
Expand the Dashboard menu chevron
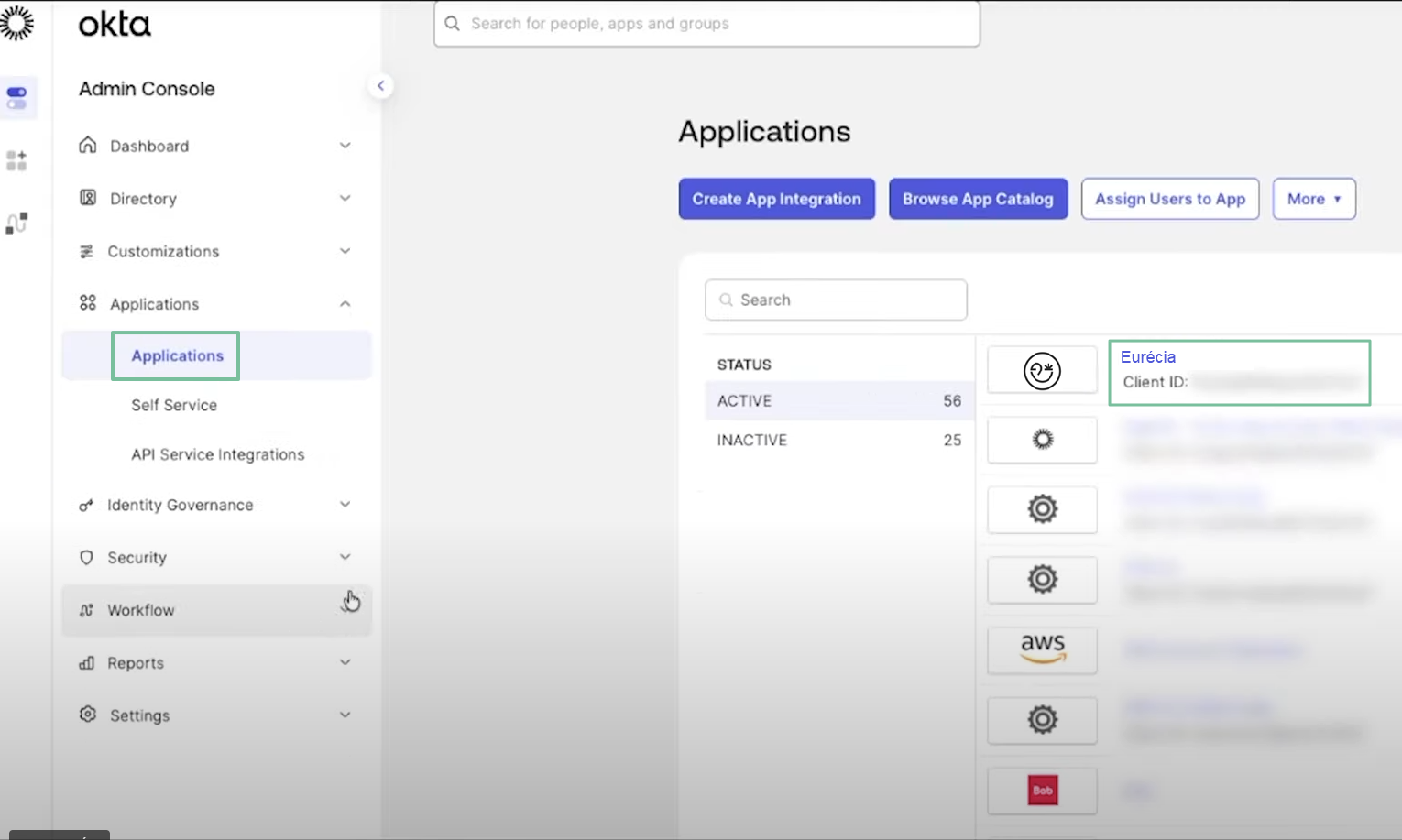(x=345, y=146)
